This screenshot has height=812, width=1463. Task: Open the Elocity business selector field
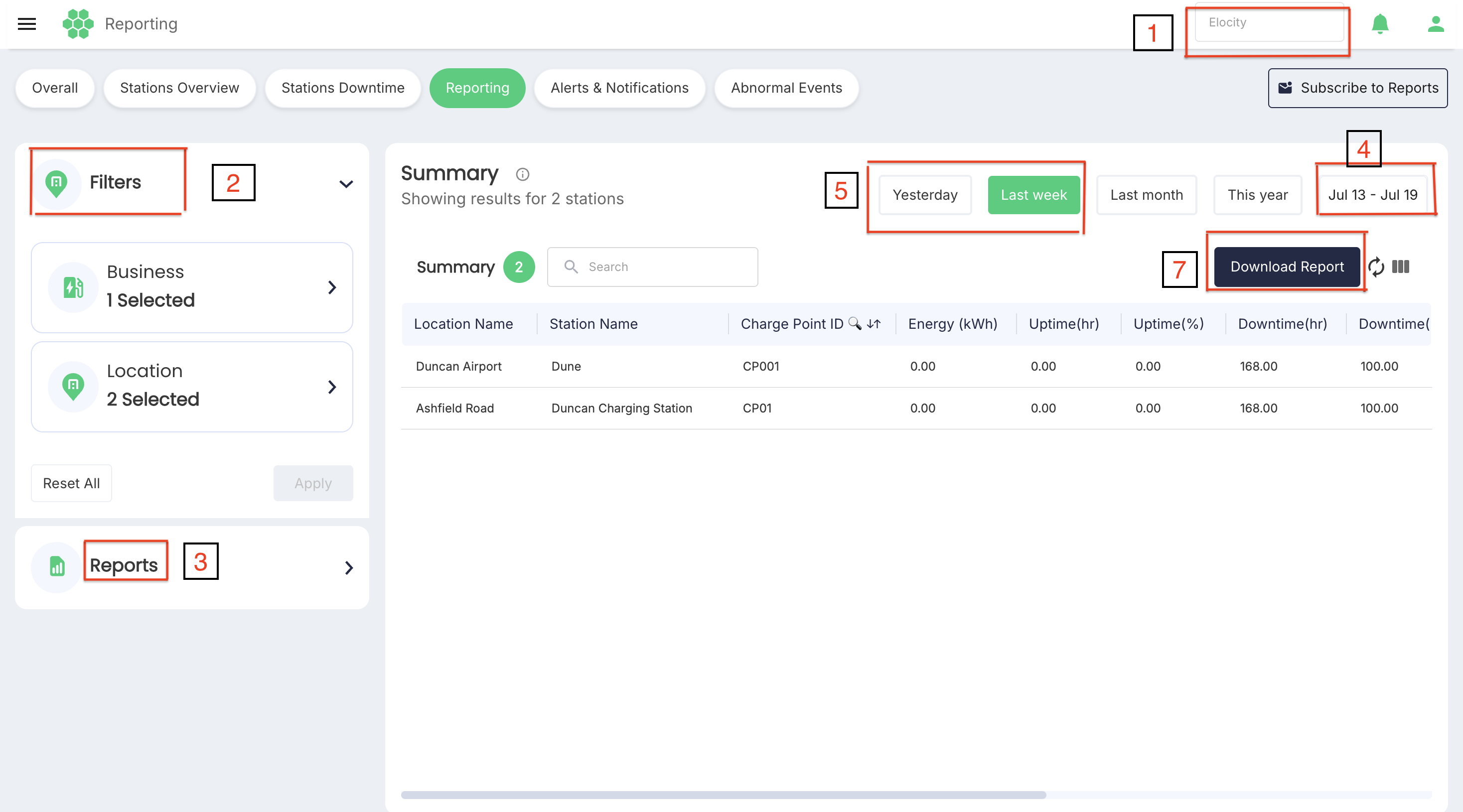1269,23
